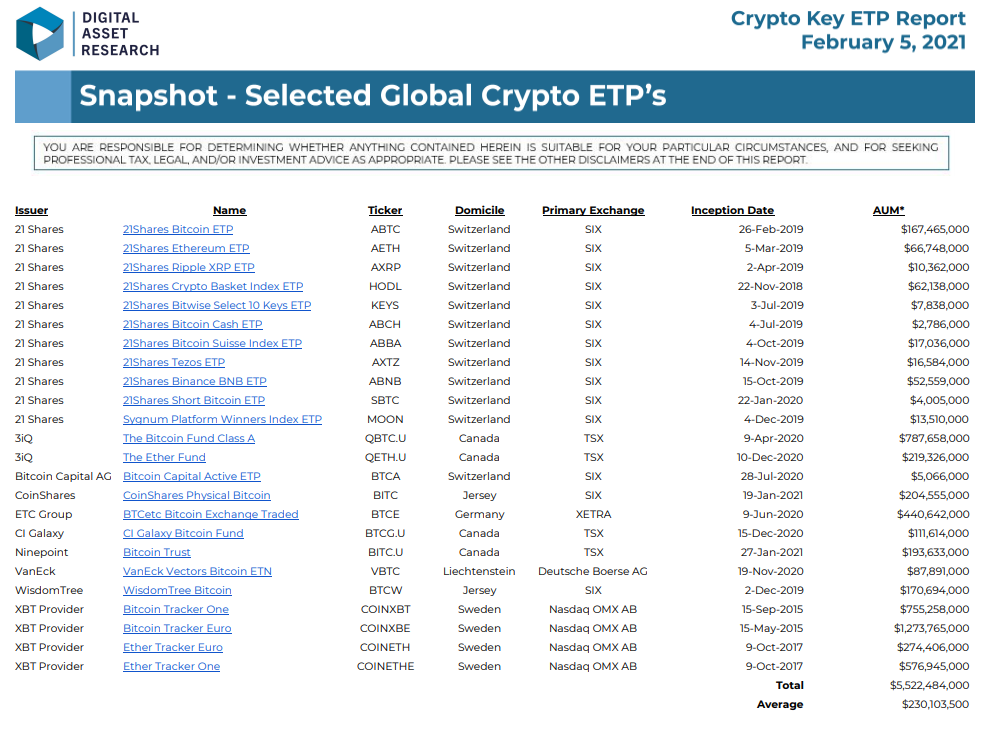Click the XETRA exchange cell
1008x736 pixels.
593,514
